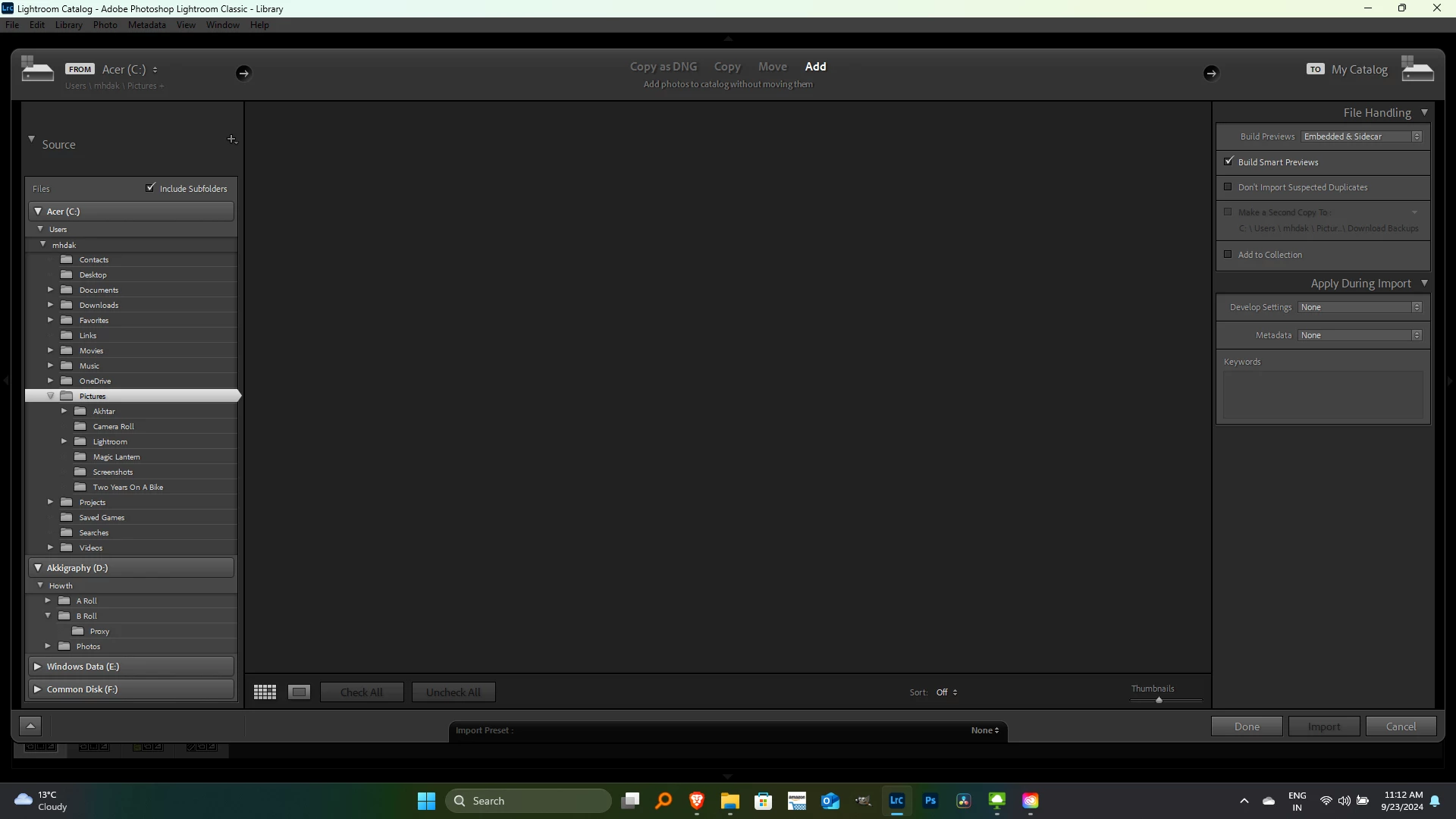Adjust the Thumbnails size slider
Viewport: 1456px width, 819px height.
pos(1159,700)
